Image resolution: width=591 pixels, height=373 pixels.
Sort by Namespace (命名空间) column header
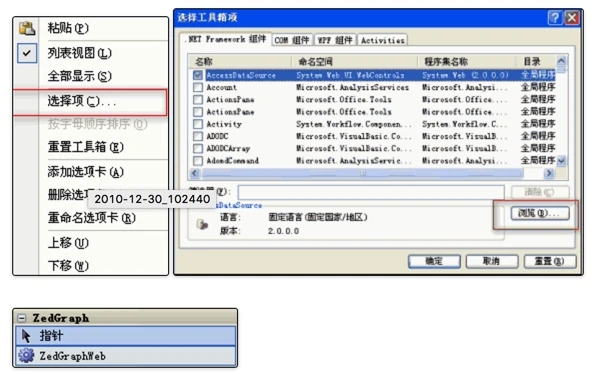point(354,61)
